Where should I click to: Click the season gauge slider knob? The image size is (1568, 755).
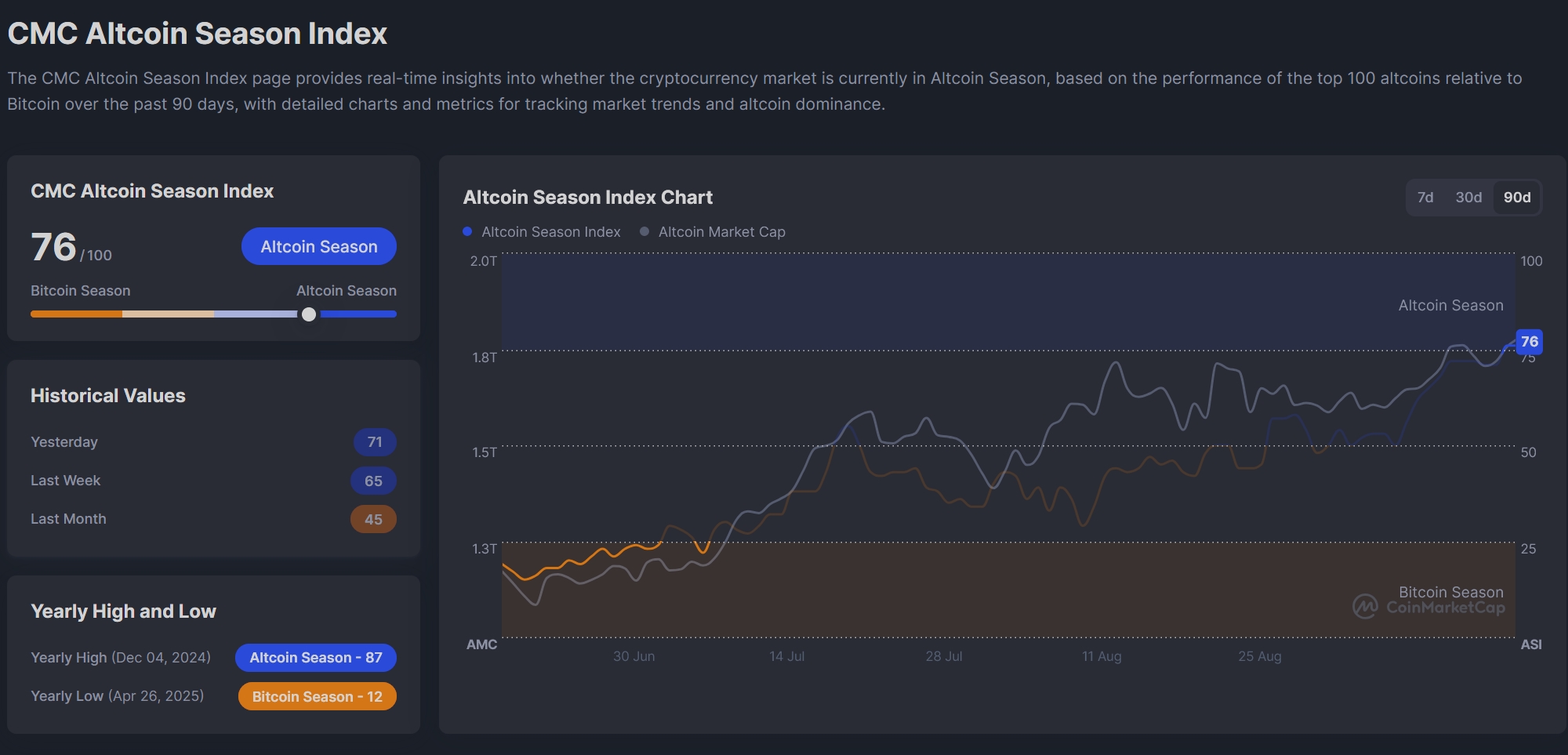pos(309,314)
